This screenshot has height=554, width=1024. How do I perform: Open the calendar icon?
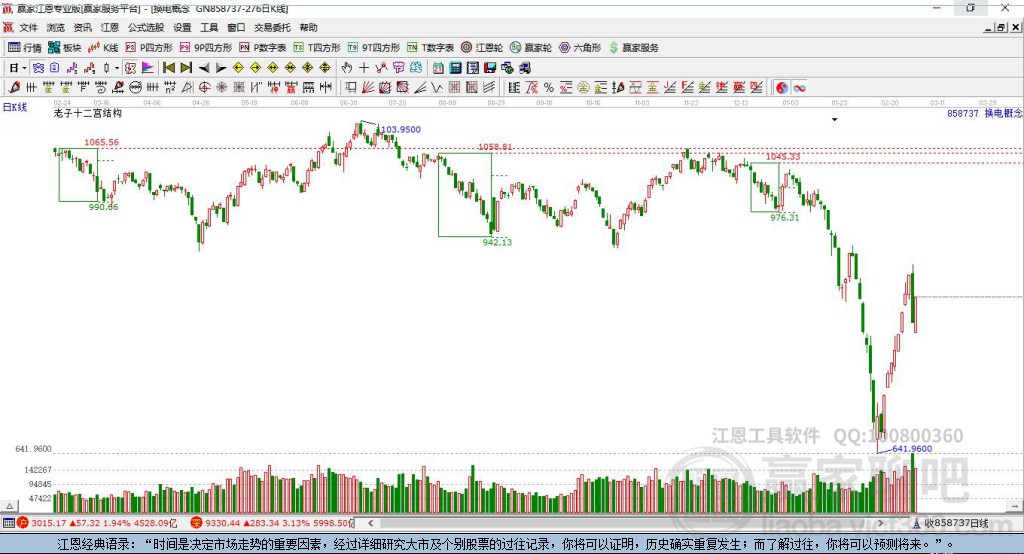[438, 68]
